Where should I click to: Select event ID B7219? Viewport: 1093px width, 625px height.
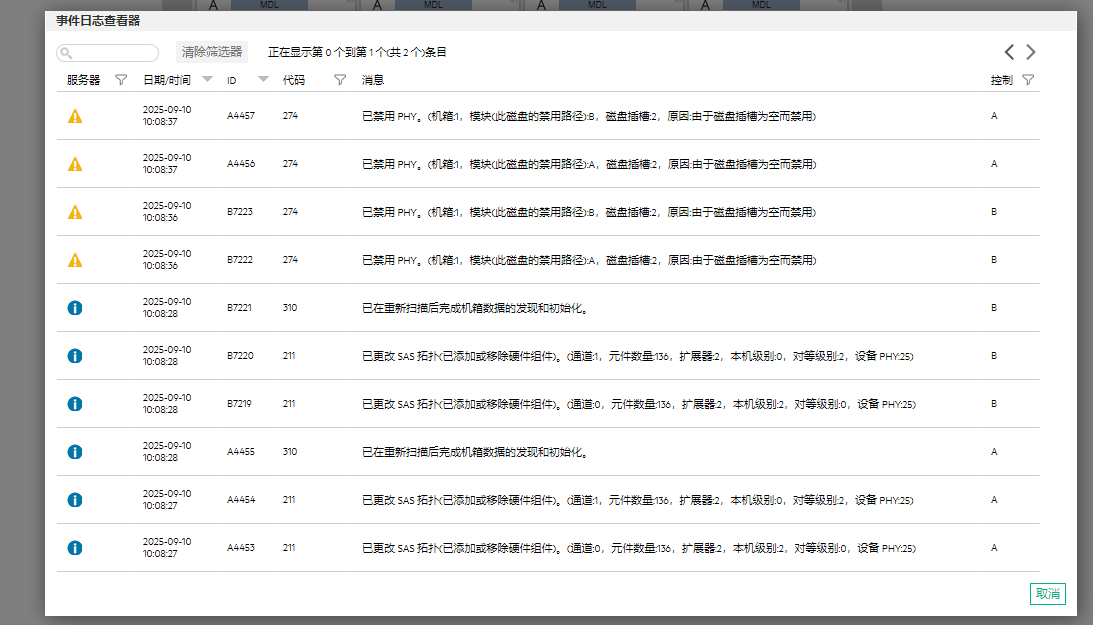239,403
